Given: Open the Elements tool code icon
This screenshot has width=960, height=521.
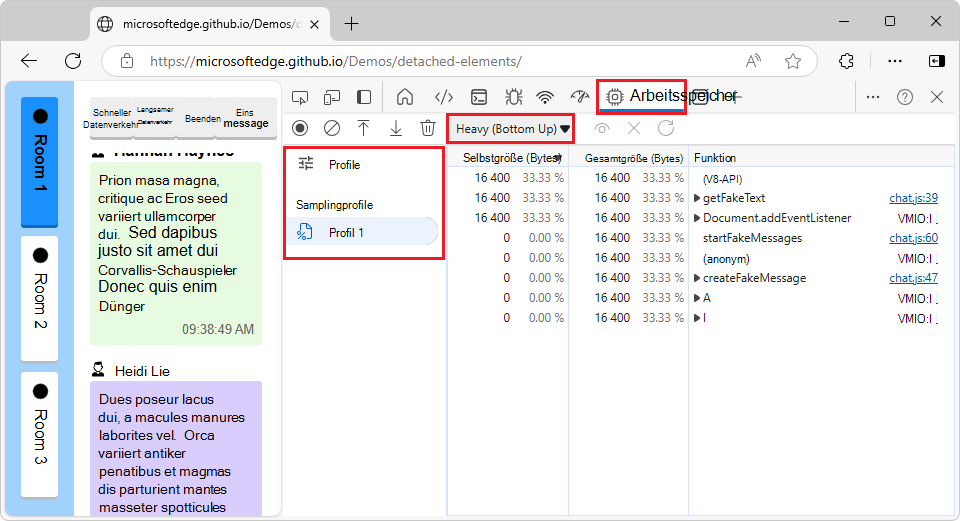Looking at the screenshot, I should tap(444, 97).
